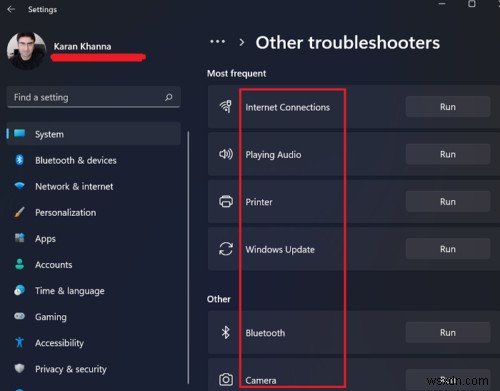Click the Playing Audio label

[x=273, y=155]
